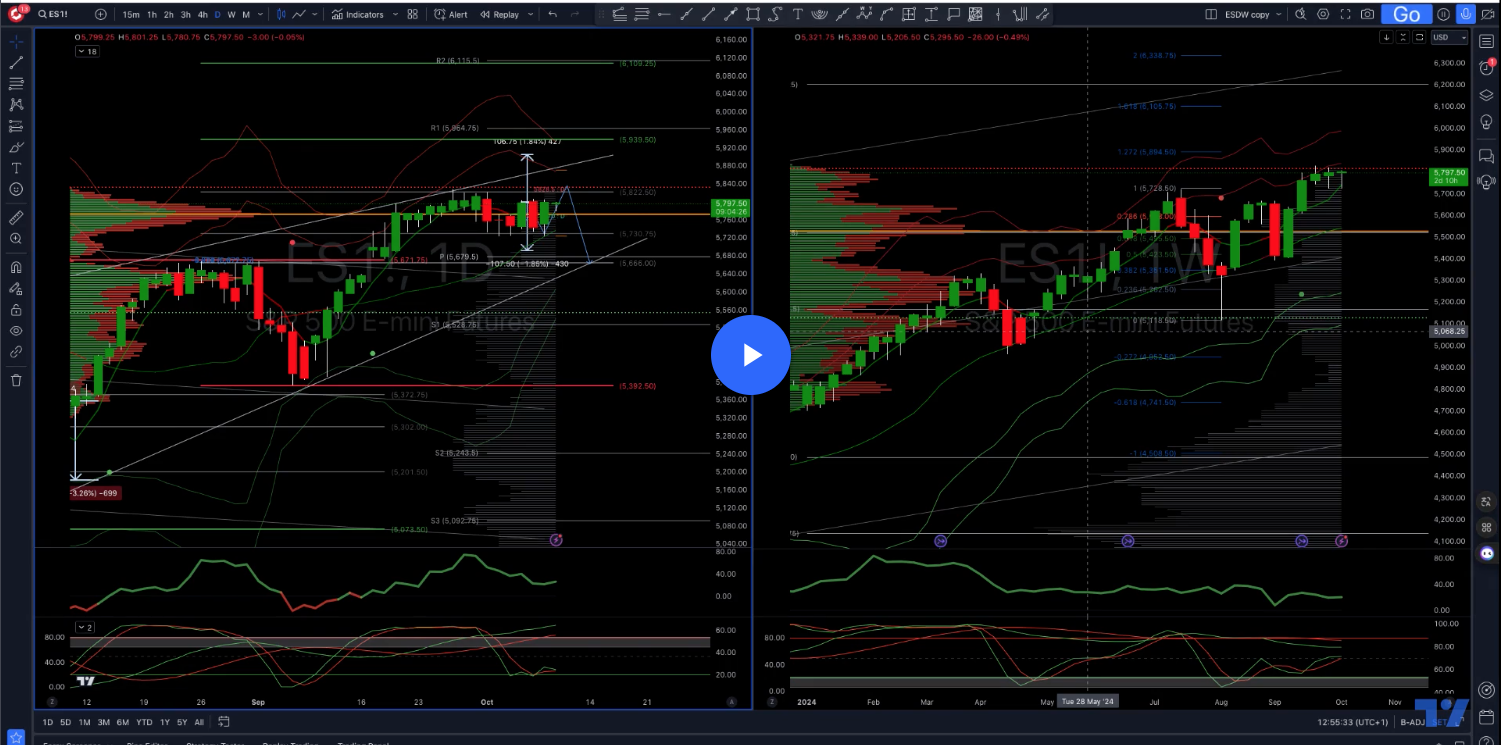Screen dimensions: 1501x745
Task: Select the ruler measure tool
Action: click(x=16, y=217)
